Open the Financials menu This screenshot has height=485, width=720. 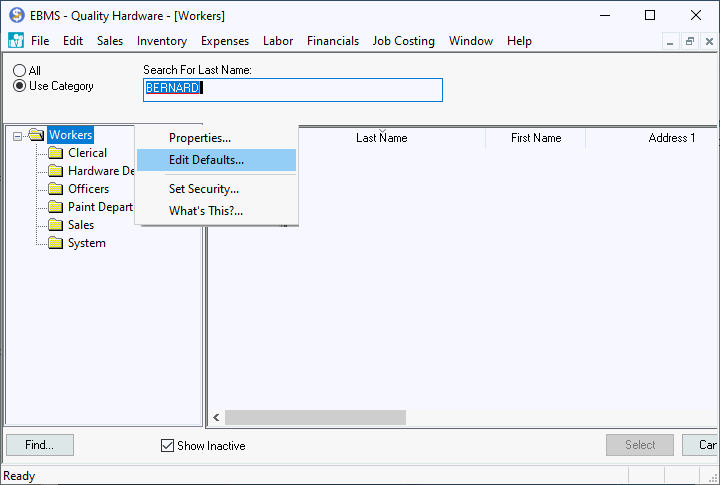[x=333, y=41]
